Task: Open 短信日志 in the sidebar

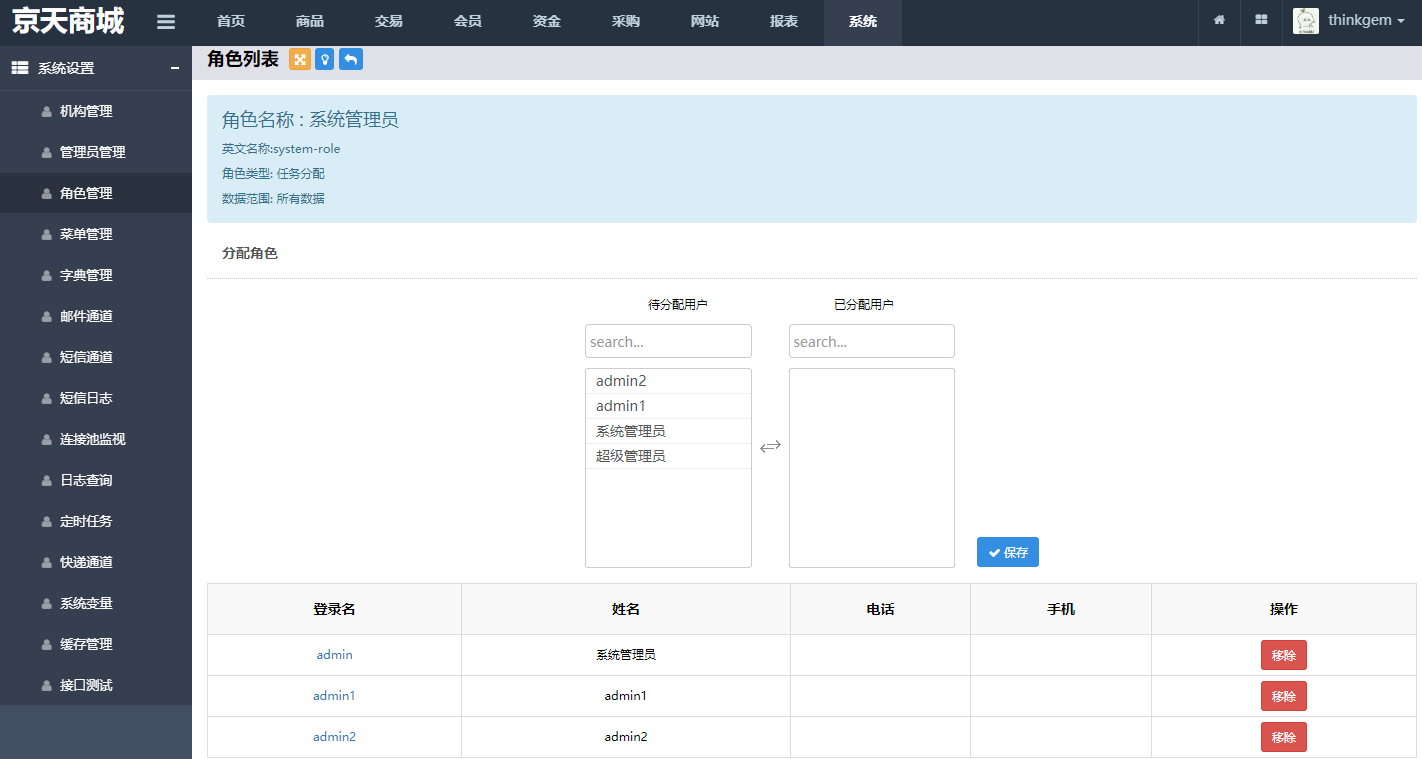Action: tap(96, 398)
